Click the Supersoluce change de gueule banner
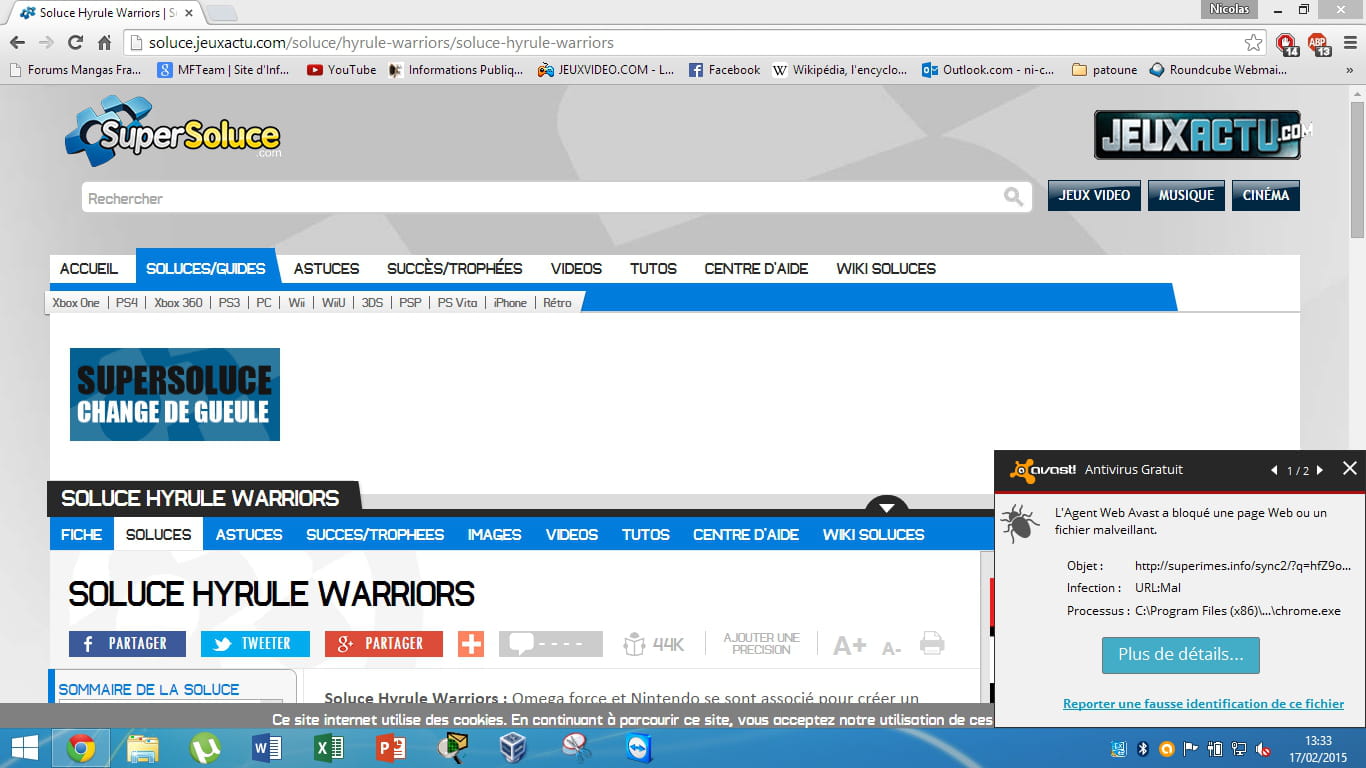The image size is (1366, 768). [x=175, y=394]
